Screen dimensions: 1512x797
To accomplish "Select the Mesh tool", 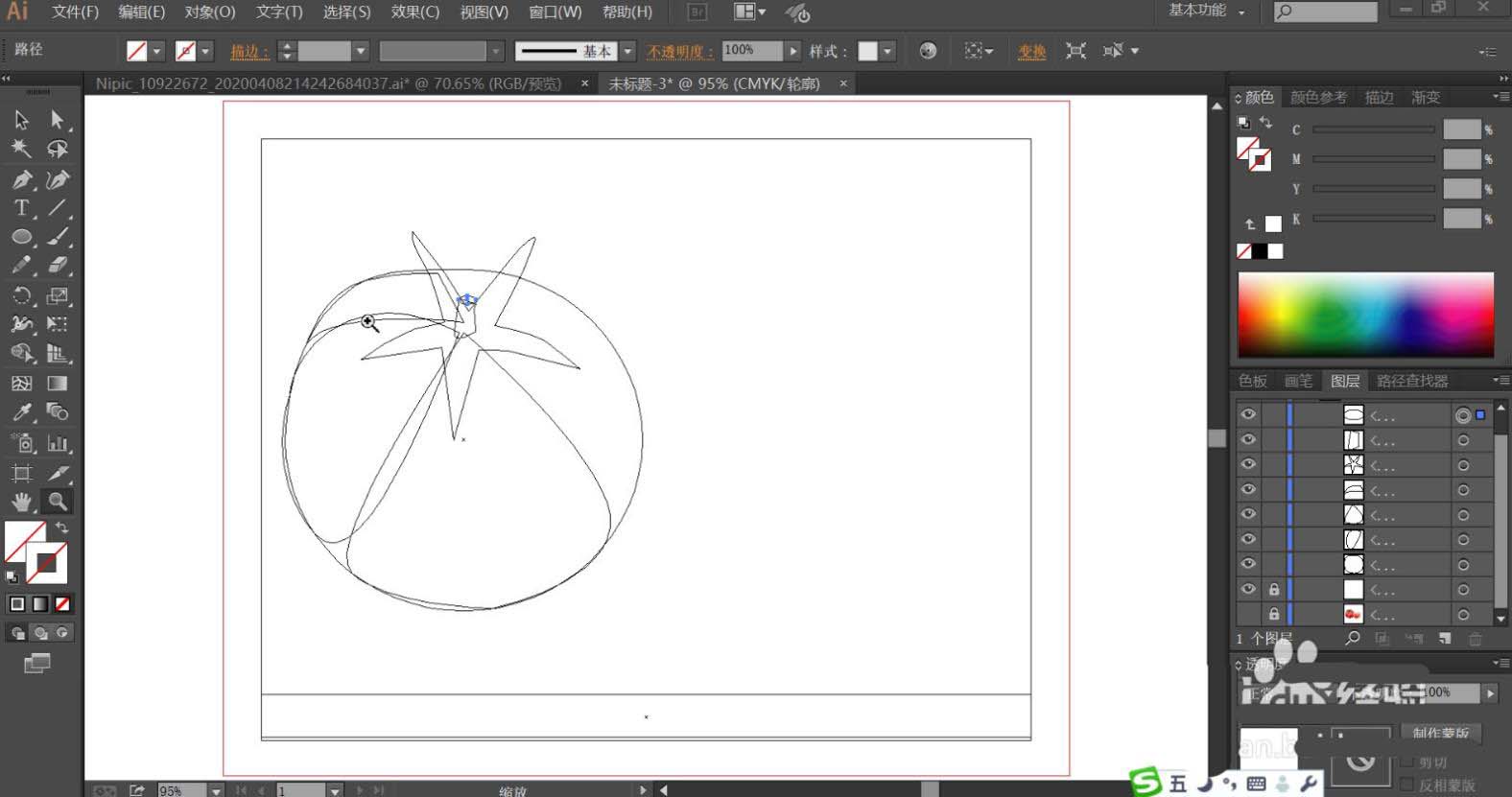I will coord(21,384).
